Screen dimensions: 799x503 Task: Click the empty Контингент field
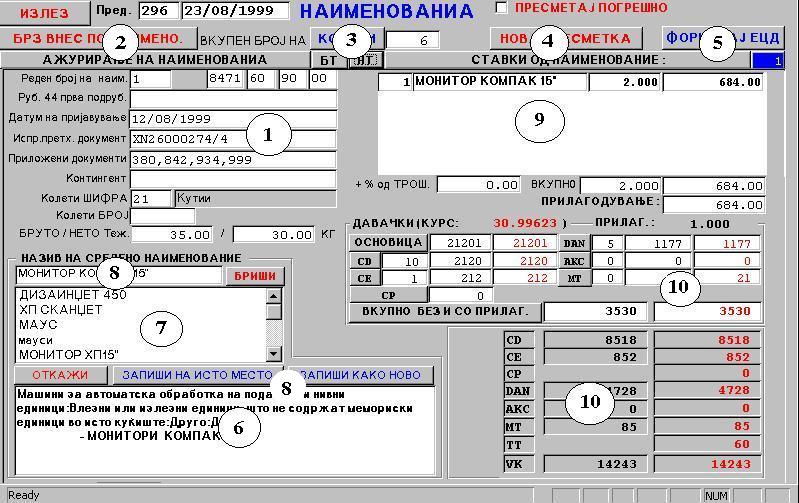pos(233,179)
